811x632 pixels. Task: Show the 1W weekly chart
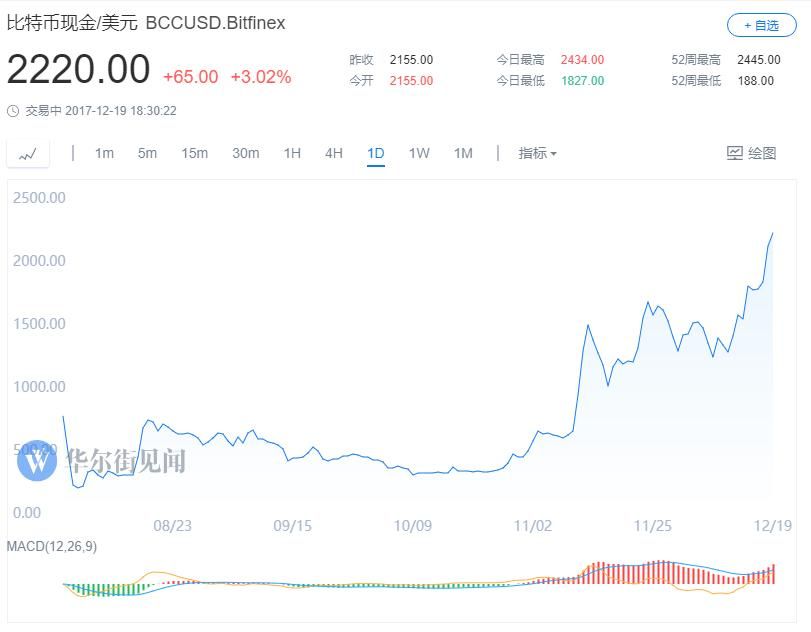(x=419, y=153)
